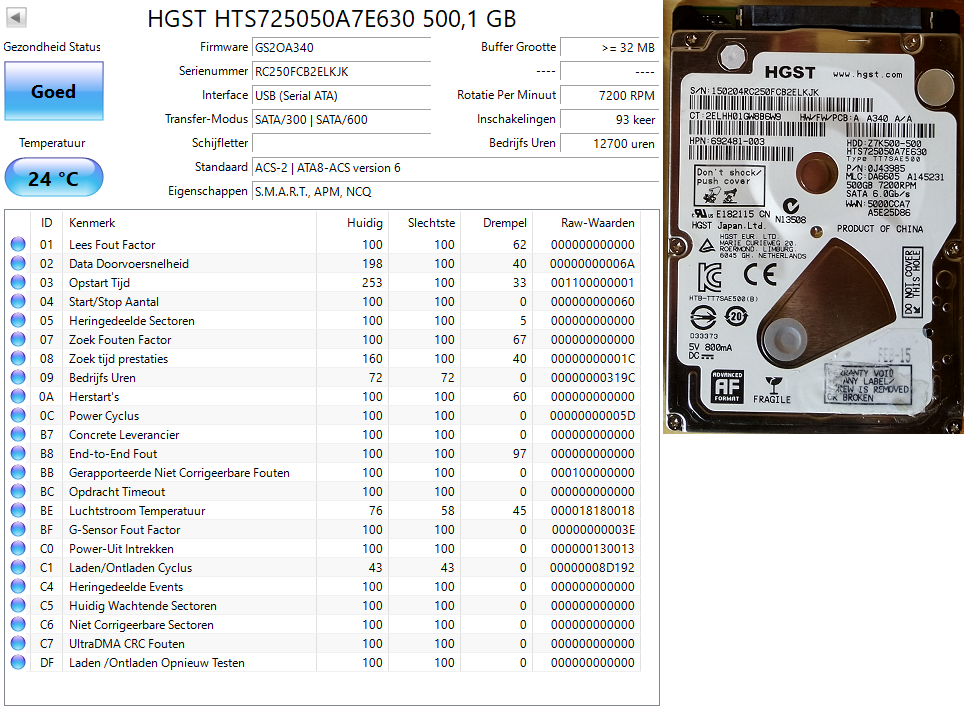
Task: Click raw value 00000000319C
Action: point(593,378)
